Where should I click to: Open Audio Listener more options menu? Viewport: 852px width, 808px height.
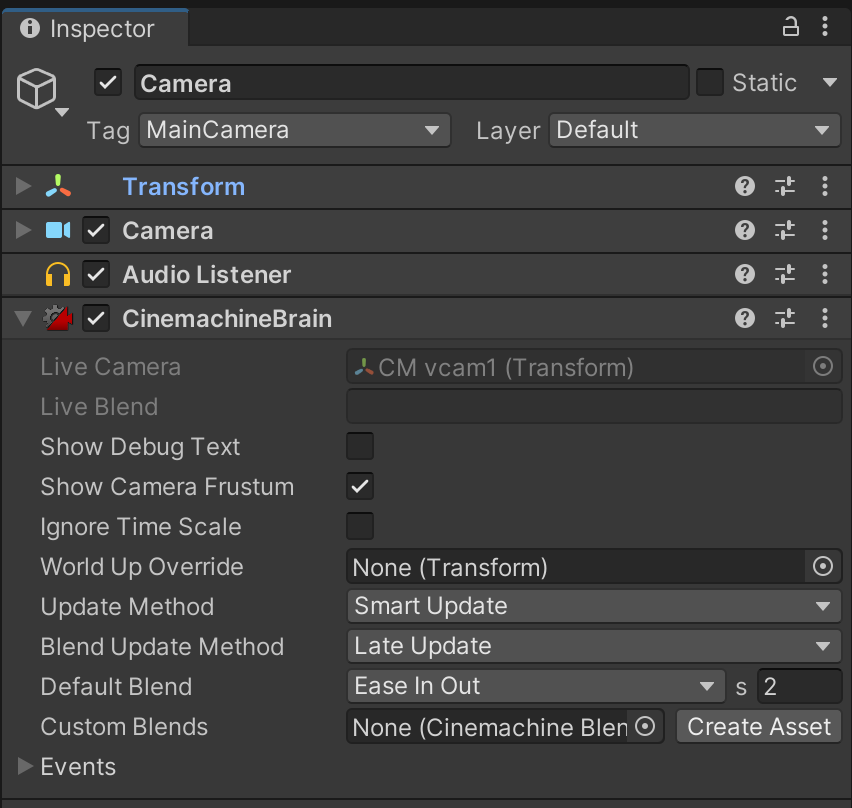click(825, 275)
